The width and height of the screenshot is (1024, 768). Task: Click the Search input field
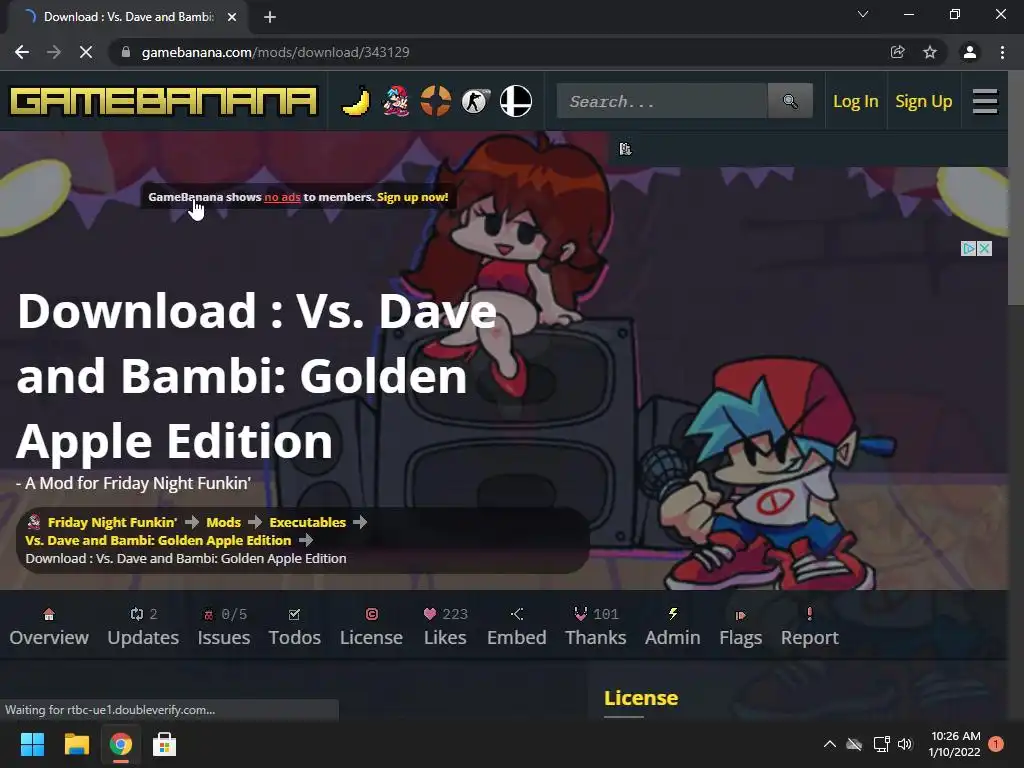[662, 101]
